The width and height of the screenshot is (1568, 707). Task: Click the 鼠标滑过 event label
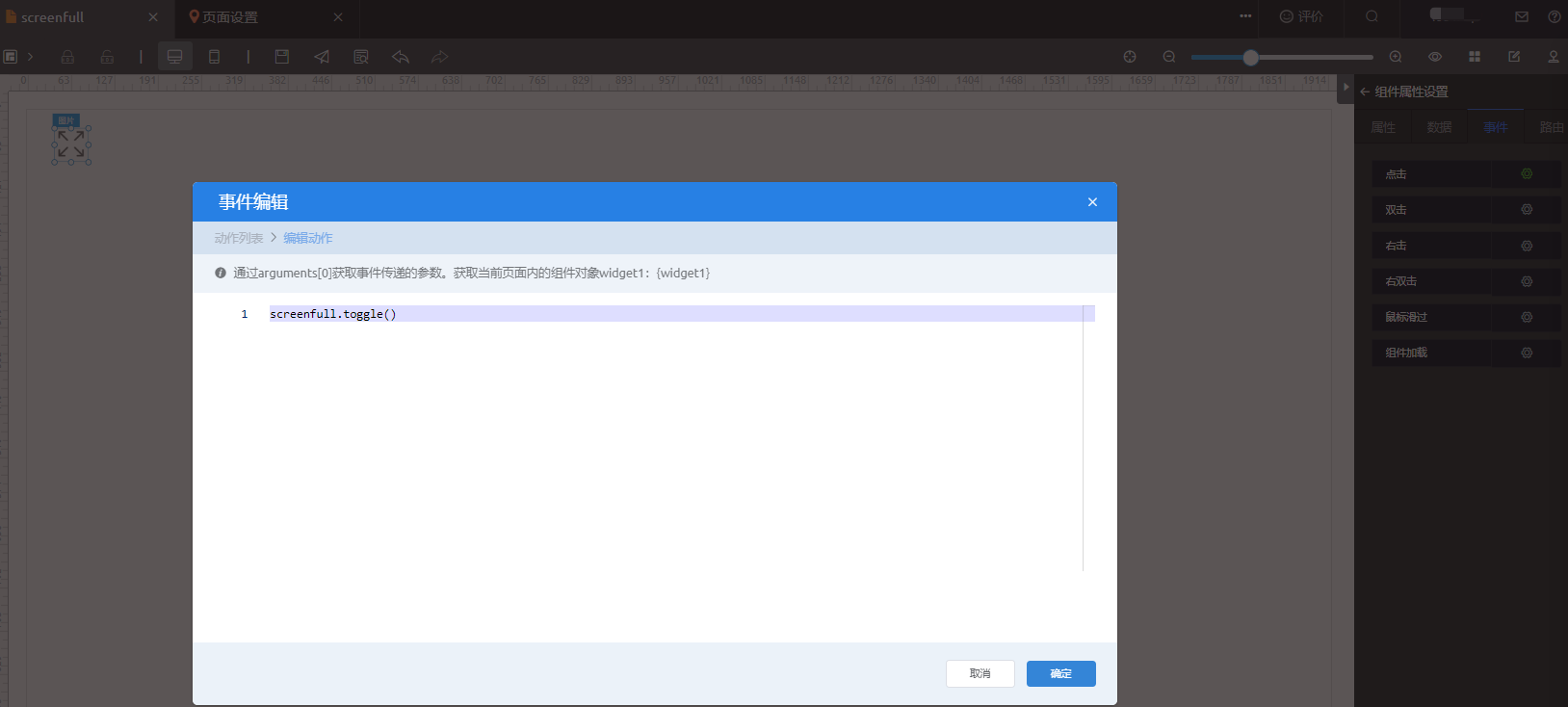tap(1406, 317)
